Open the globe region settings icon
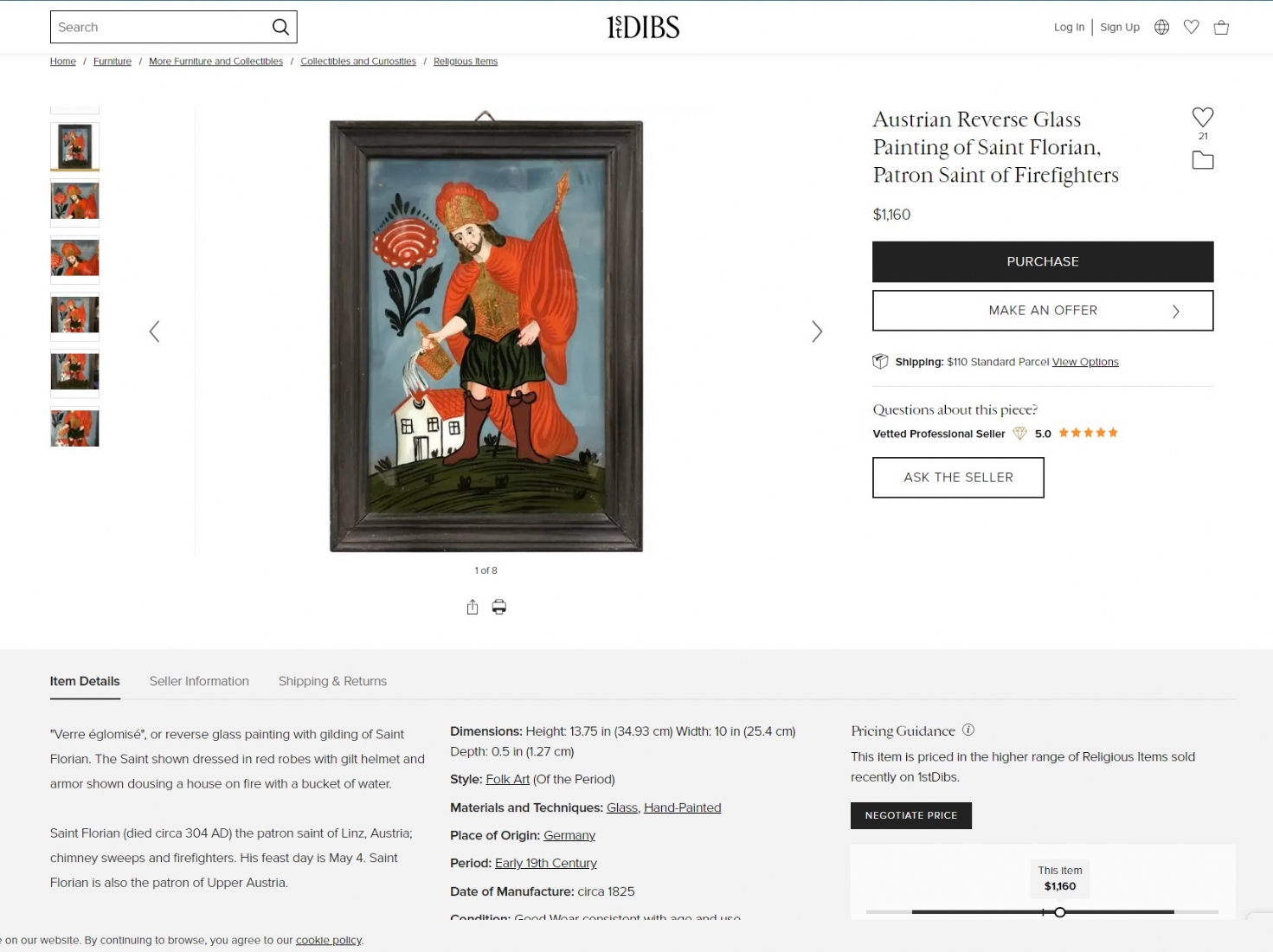The width and height of the screenshot is (1273, 952). [x=1161, y=27]
